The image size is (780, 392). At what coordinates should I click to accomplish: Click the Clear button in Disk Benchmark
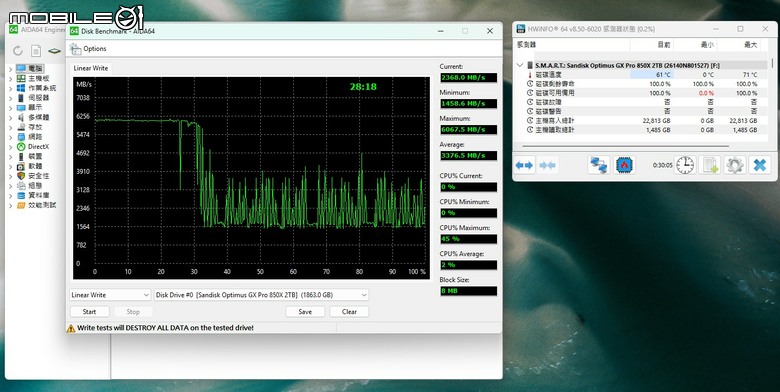[349, 312]
